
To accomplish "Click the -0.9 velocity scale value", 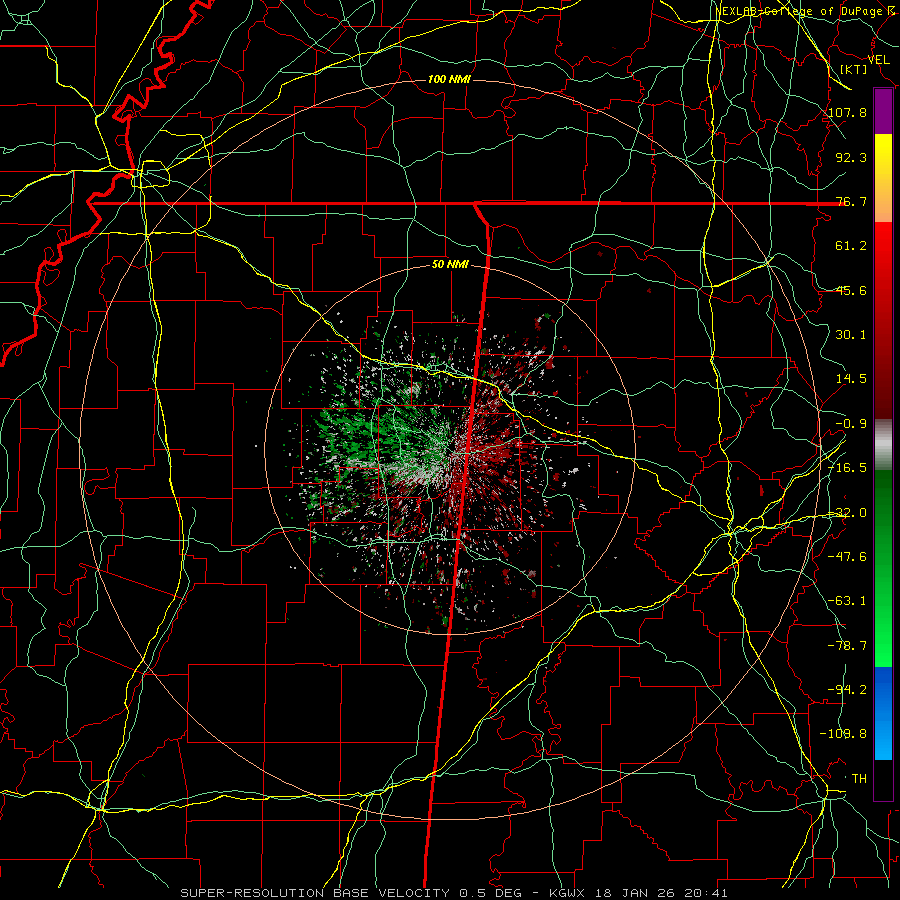I will [851, 424].
